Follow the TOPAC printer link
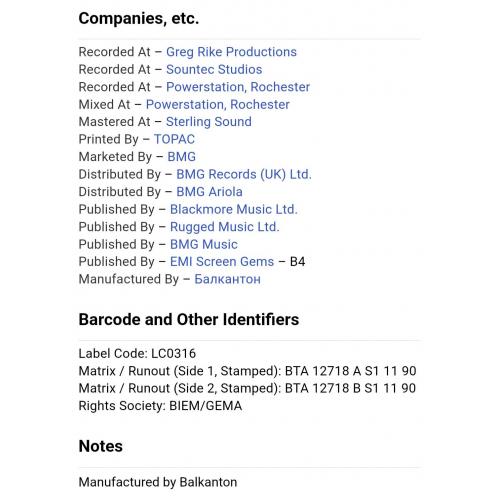Image resolution: width=500 pixels, height=500 pixels. coord(174,139)
